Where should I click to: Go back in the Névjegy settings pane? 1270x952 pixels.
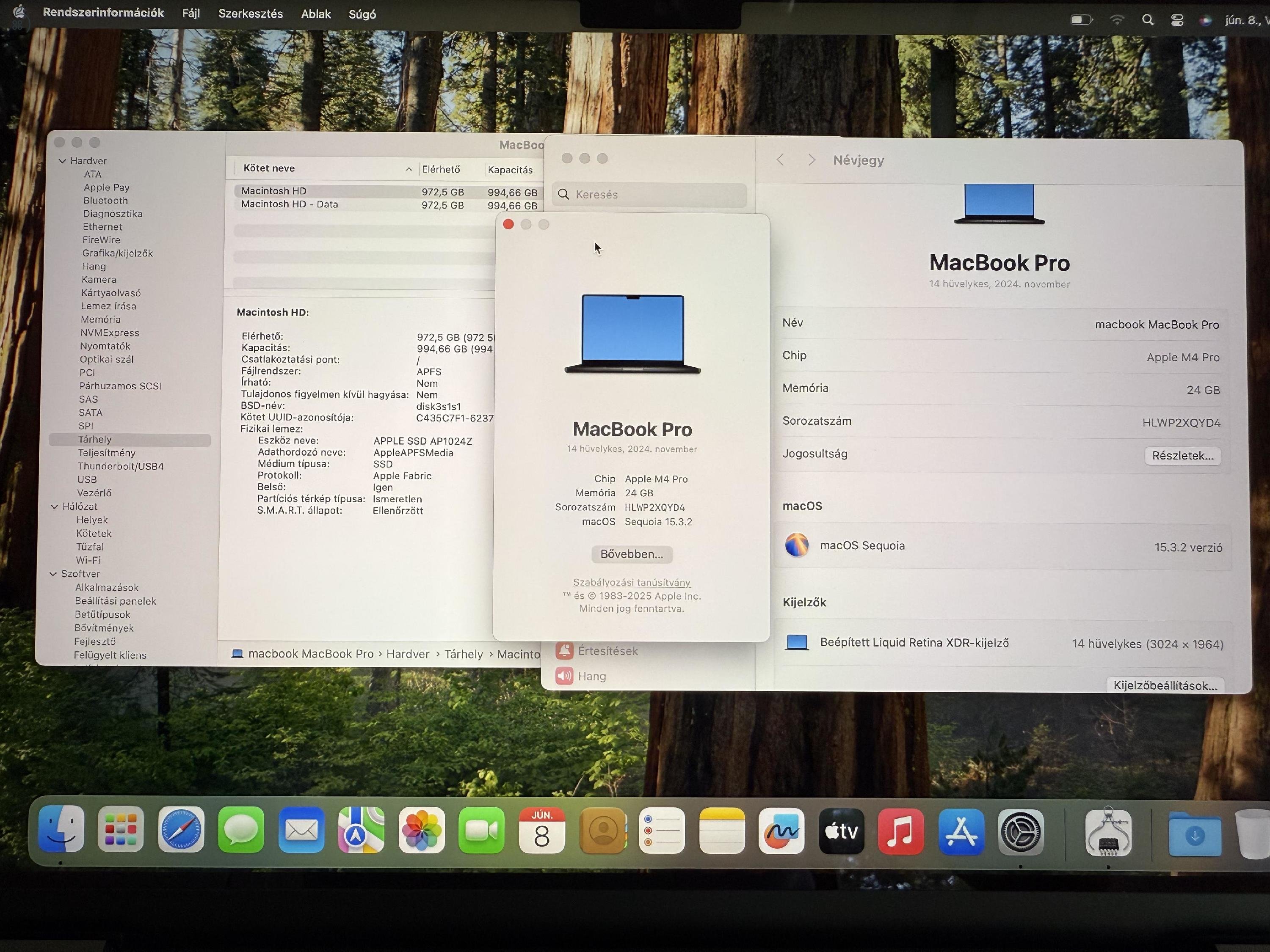click(x=780, y=160)
